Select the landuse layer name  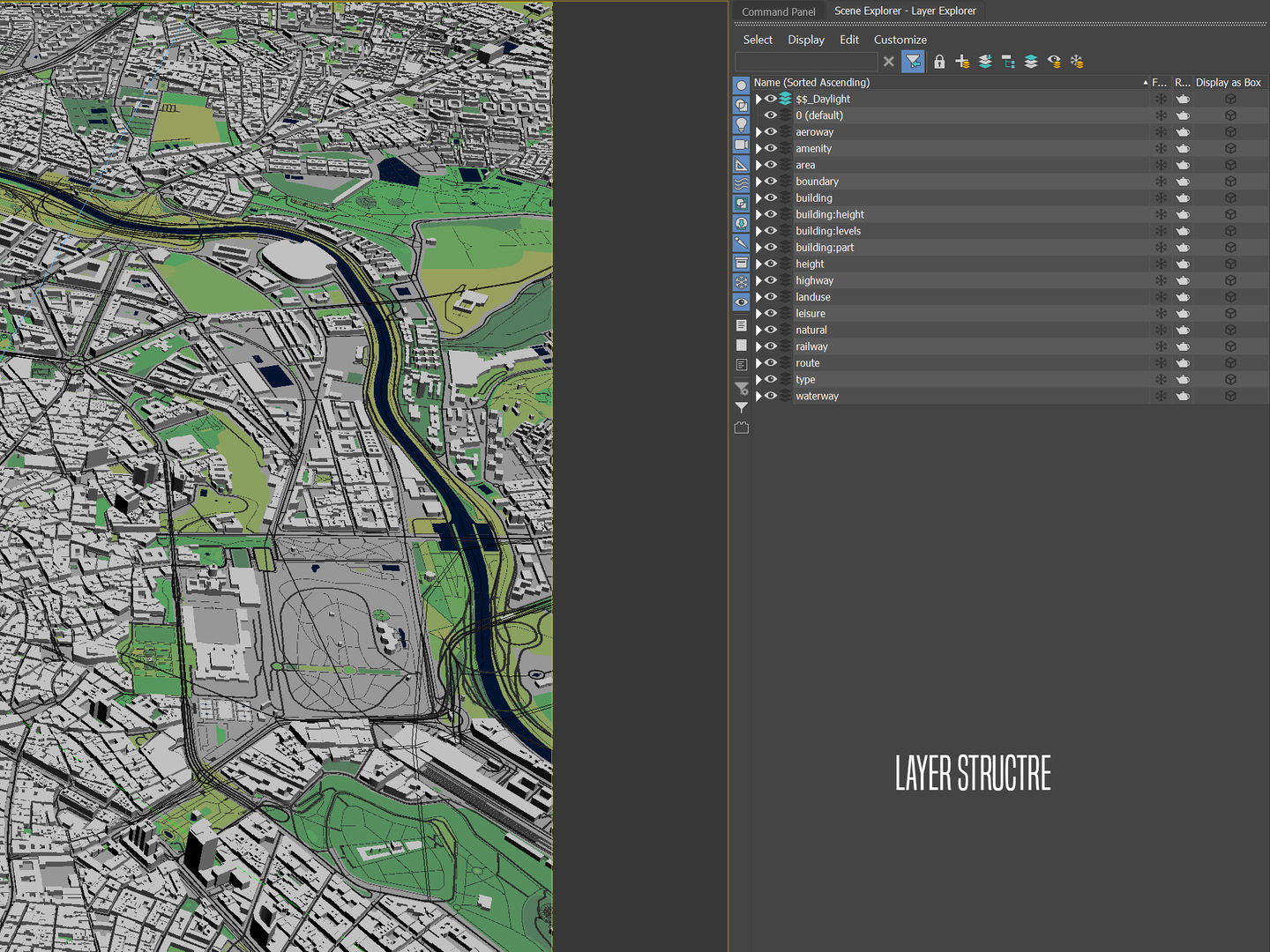(x=812, y=296)
